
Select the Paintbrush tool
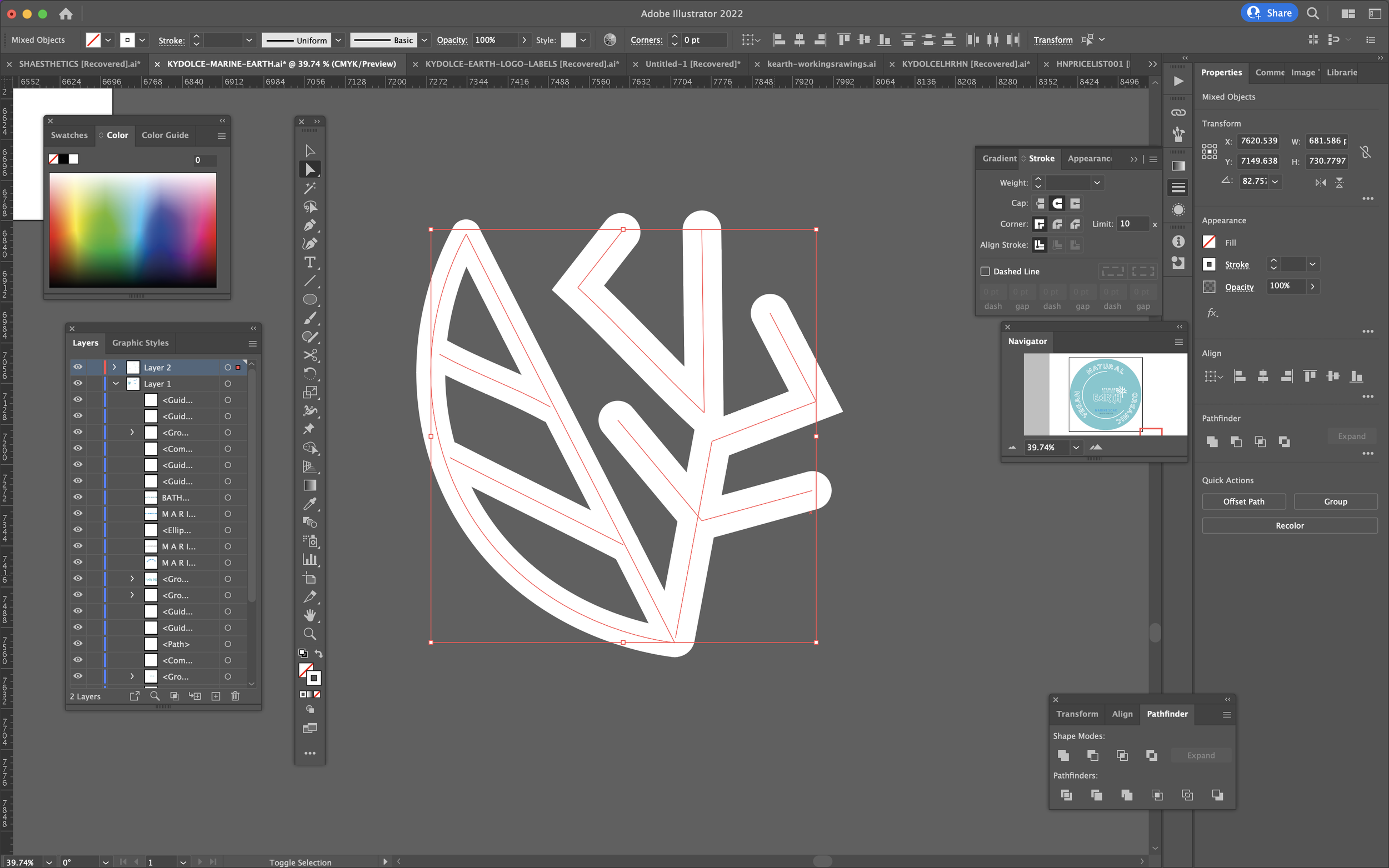pos(310,318)
